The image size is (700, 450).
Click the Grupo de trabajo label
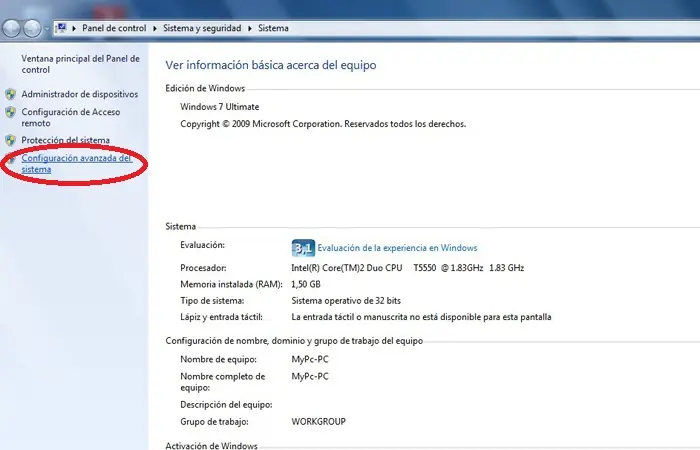[x=214, y=421]
